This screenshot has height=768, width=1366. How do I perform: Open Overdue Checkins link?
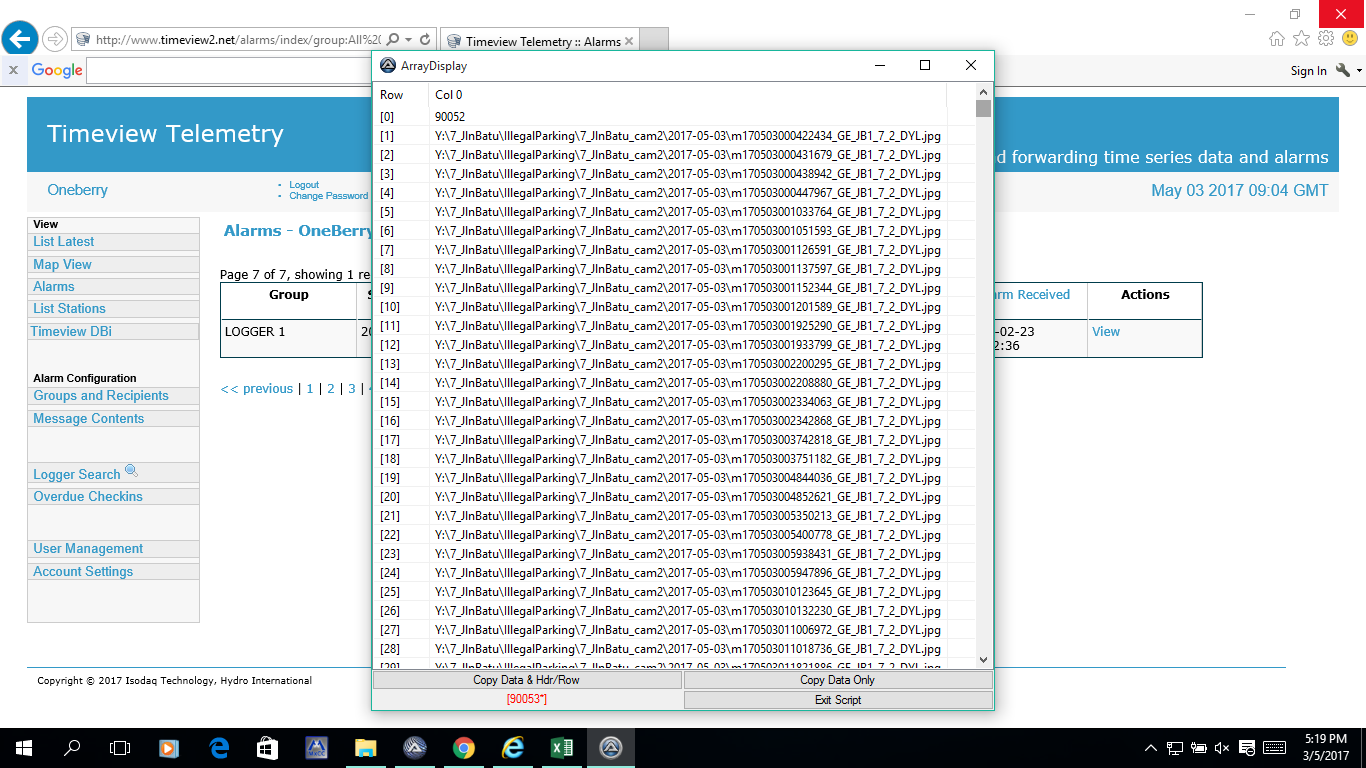pos(88,496)
